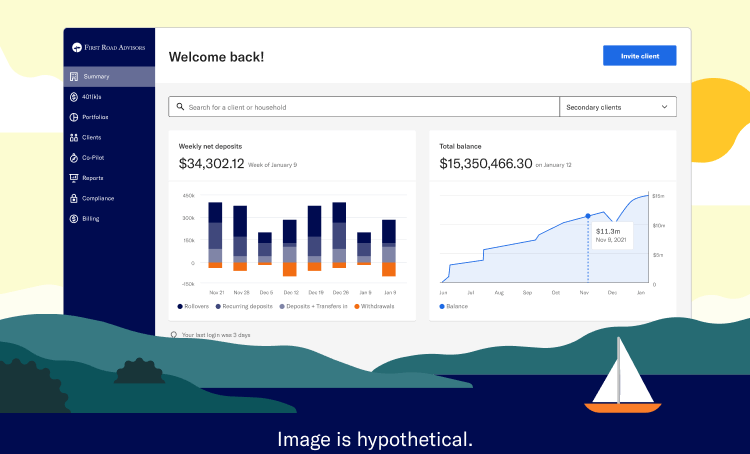Click the Summary building icon in sidebar

click(x=74, y=77)
